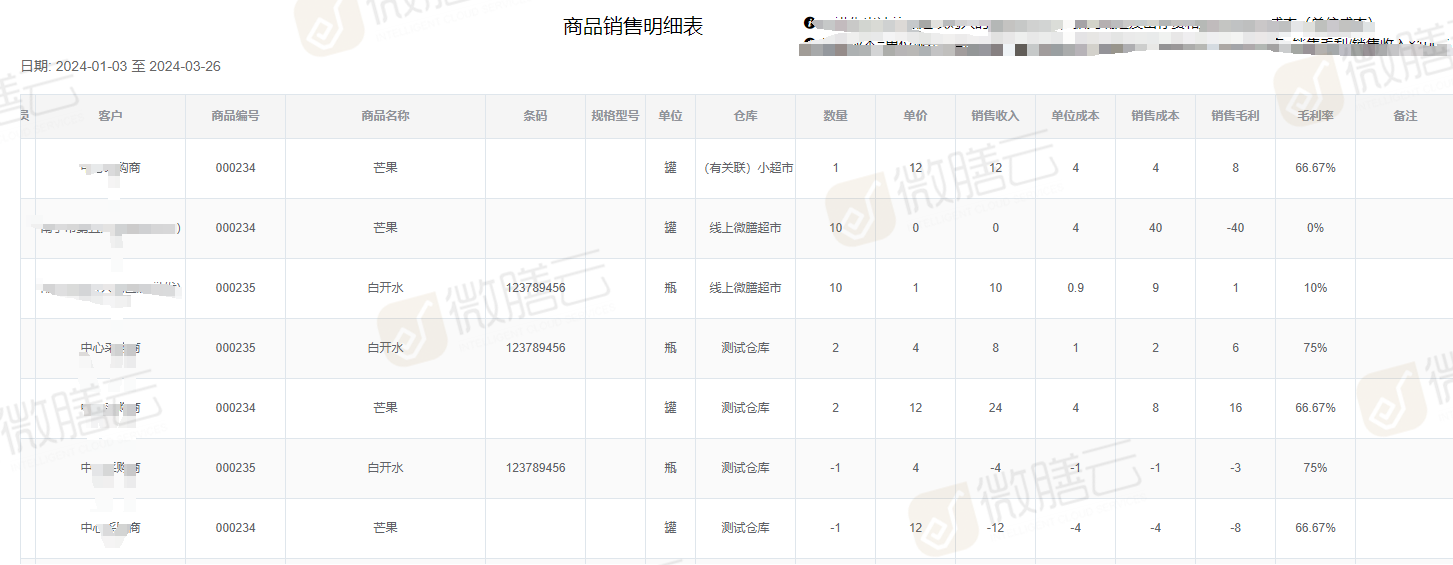Select the -40 sales gross profit cell
This screenshot has width=1453, height=565.
tap(1235, 228)
